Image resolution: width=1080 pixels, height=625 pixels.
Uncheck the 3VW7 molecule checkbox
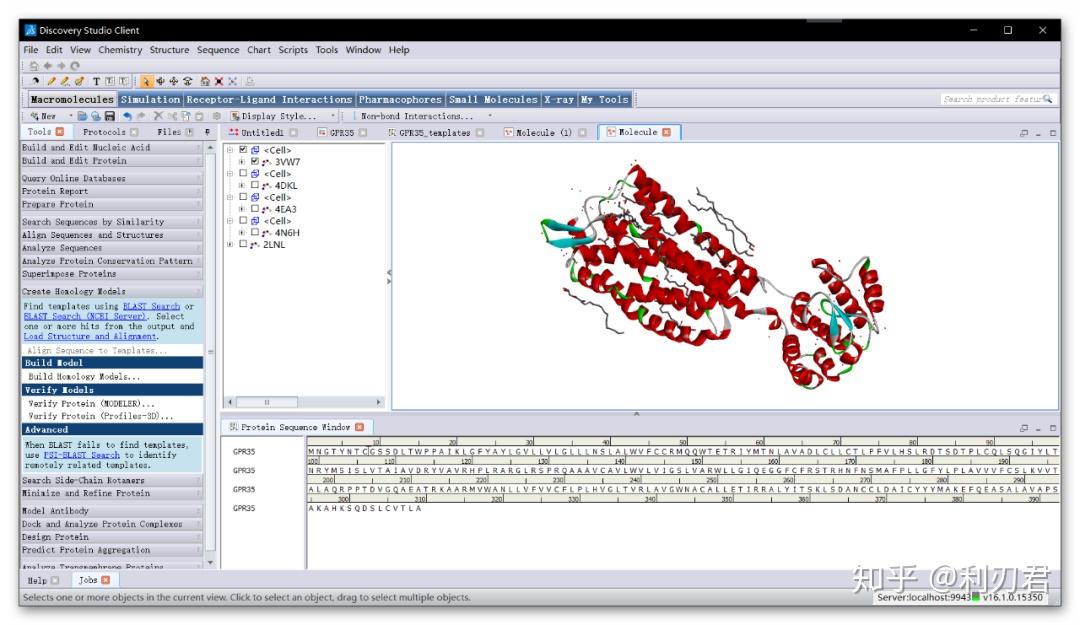pyautogui.click(x=255, y=161)
